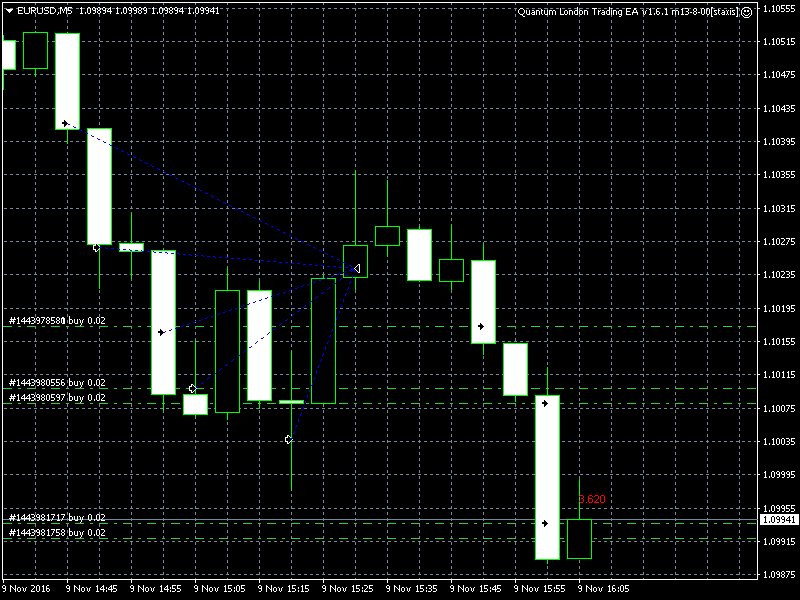
Task: Click the 1.09915 price scale label
Action: point(779,541)
